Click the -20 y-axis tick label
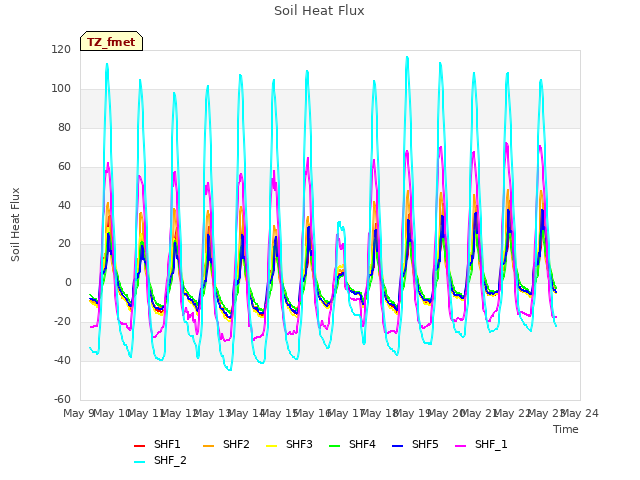The image size is (640, 480). tap(62, 321)
